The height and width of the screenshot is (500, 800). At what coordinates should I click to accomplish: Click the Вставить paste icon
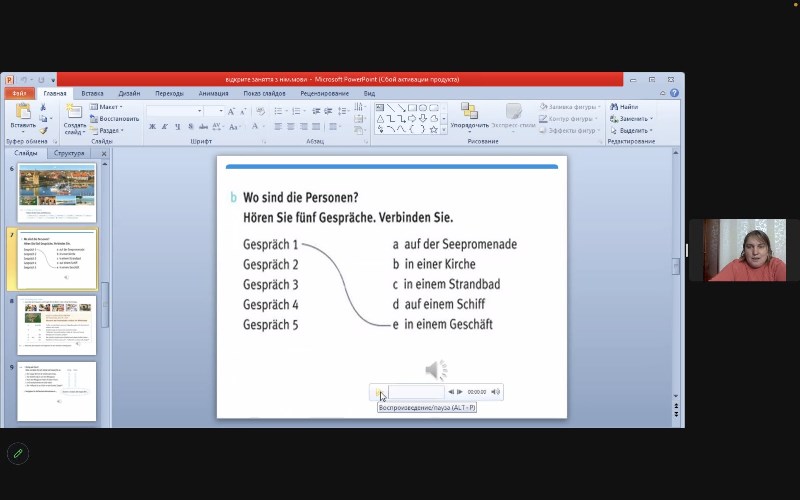click(22, 114)
